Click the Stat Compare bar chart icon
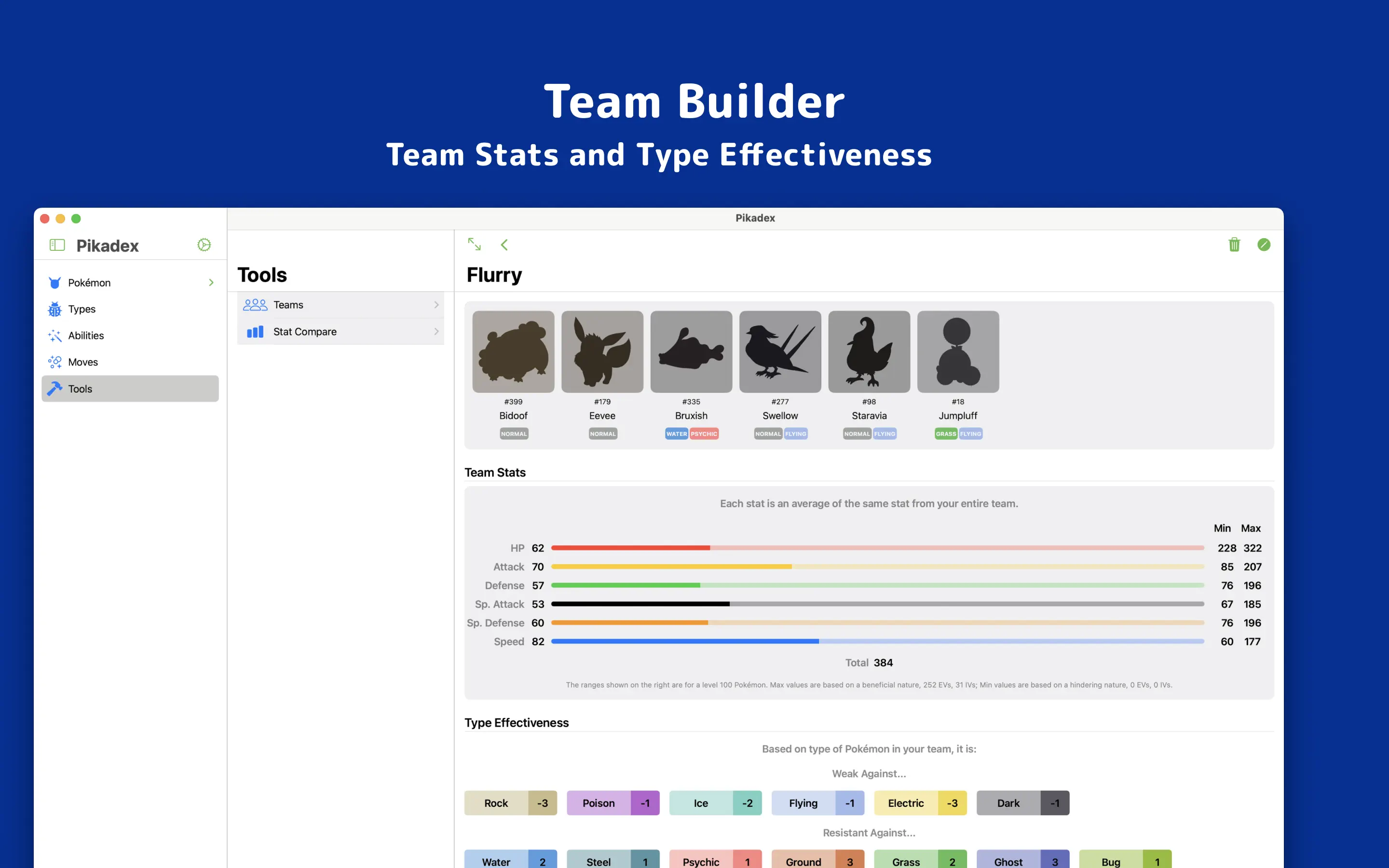The height and width of the screenshot is (868, 1389). pos(255,332)
